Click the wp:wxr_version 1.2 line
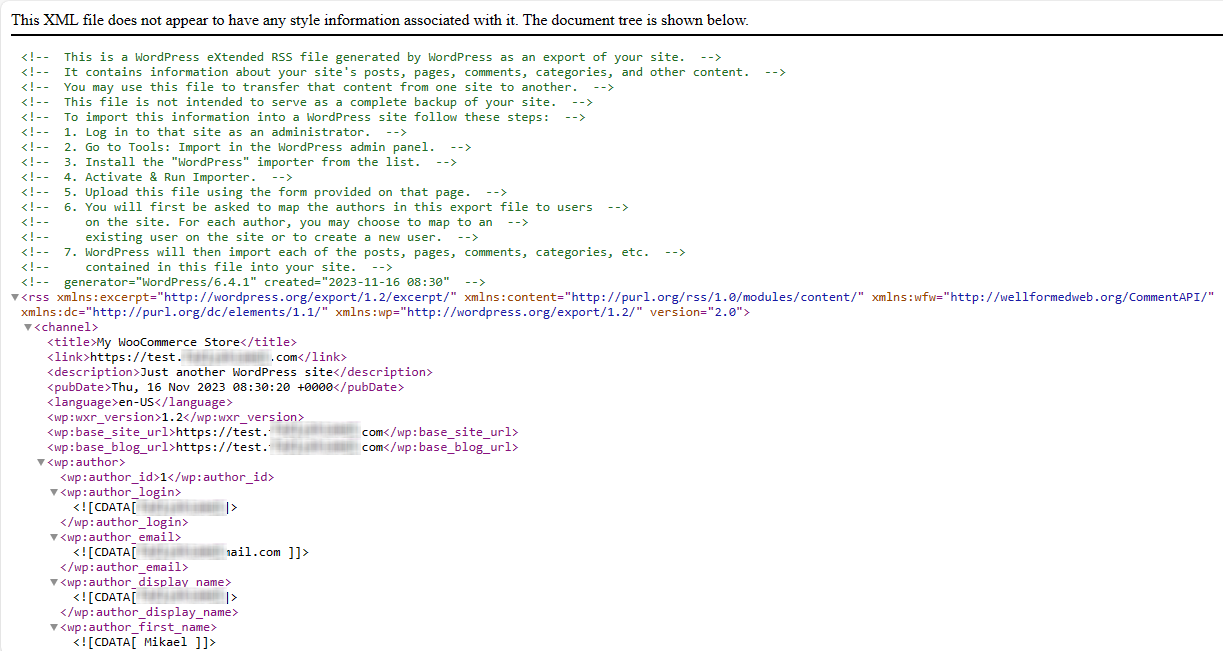Image resolution: width=1223 pixels, height=651 pixels. coord(175,417)
